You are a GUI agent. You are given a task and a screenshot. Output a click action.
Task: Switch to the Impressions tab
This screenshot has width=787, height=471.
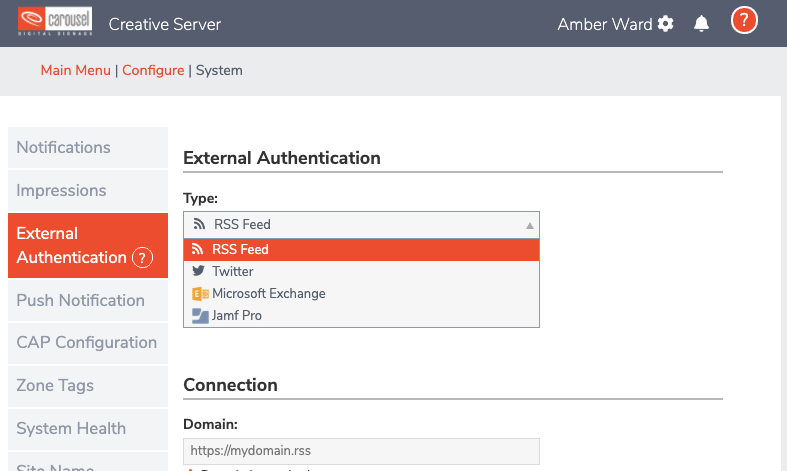pyautogui.click(x=61, y=190)
